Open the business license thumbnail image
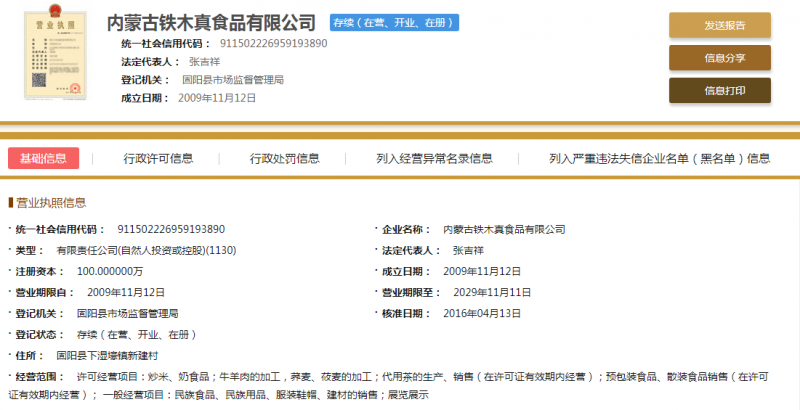This screenshot has width=800, height=410. 55,53
